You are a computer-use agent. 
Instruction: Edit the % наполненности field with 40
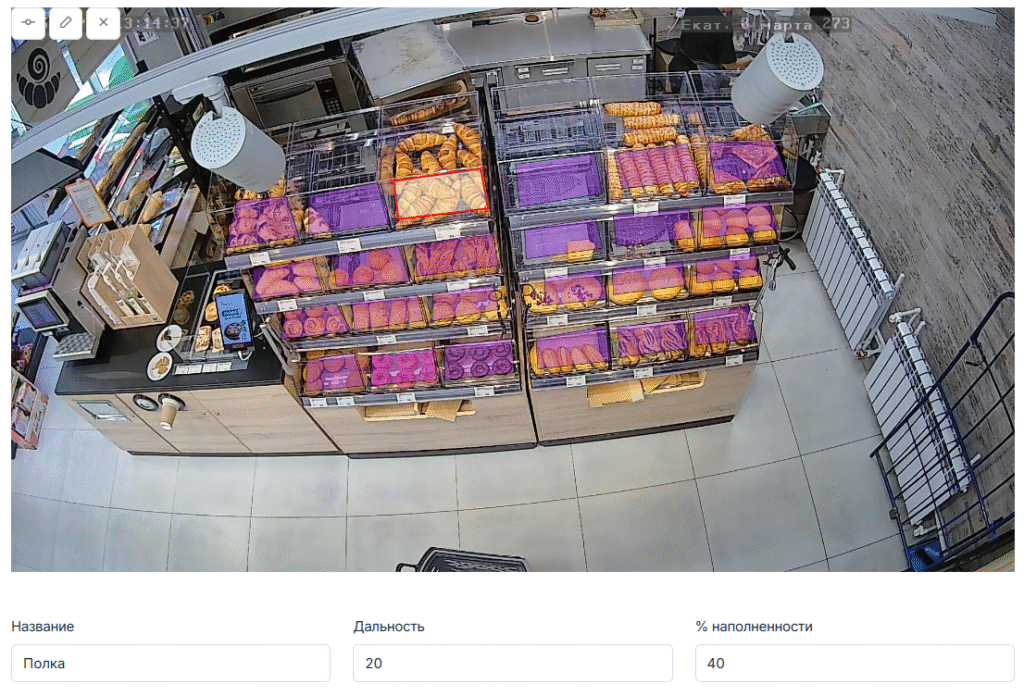(854, 663)
